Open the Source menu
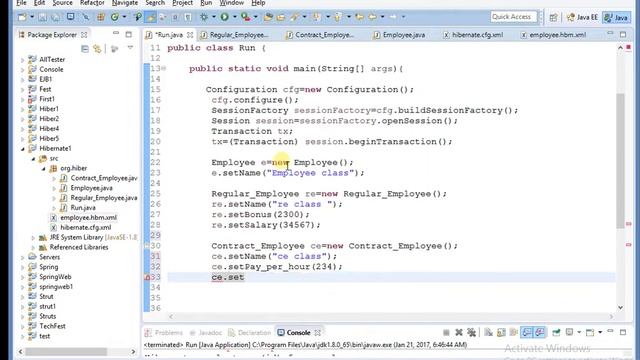The height and width of the screenshot is (360, 640). (x=62, y=3)
